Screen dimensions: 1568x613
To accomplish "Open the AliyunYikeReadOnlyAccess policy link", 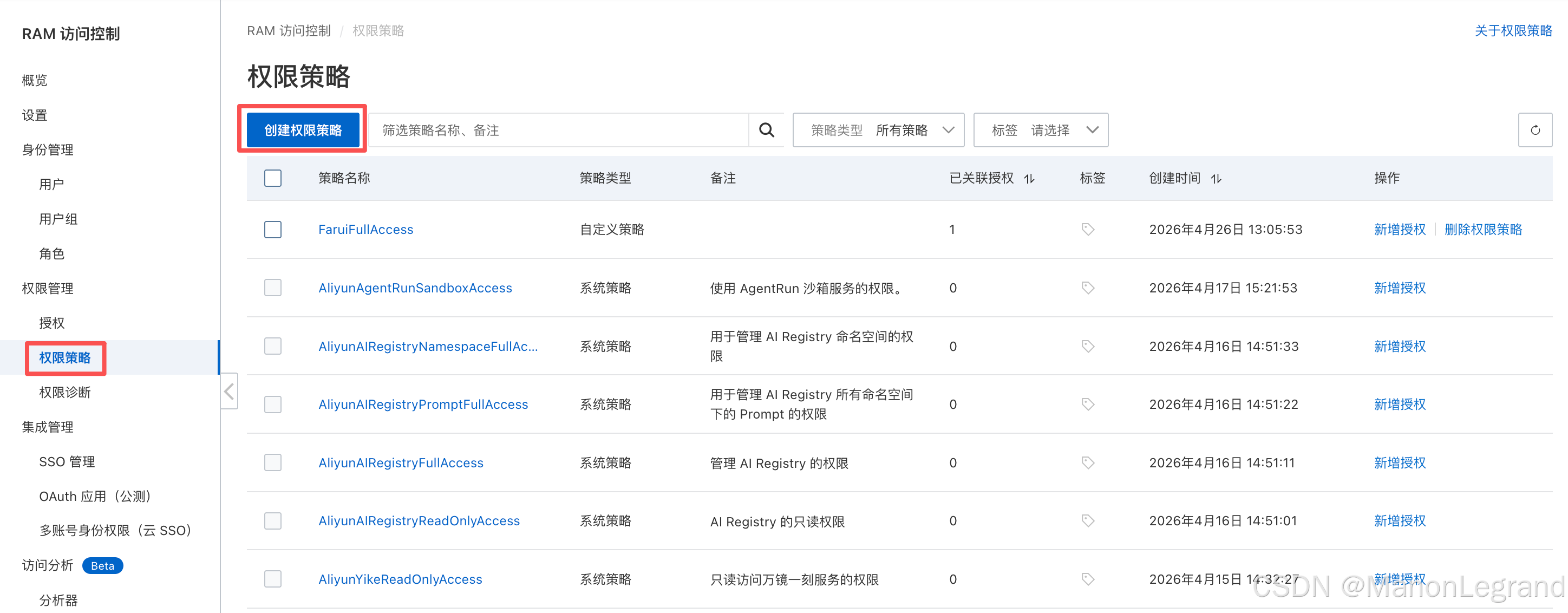I will tap(400, 579).
